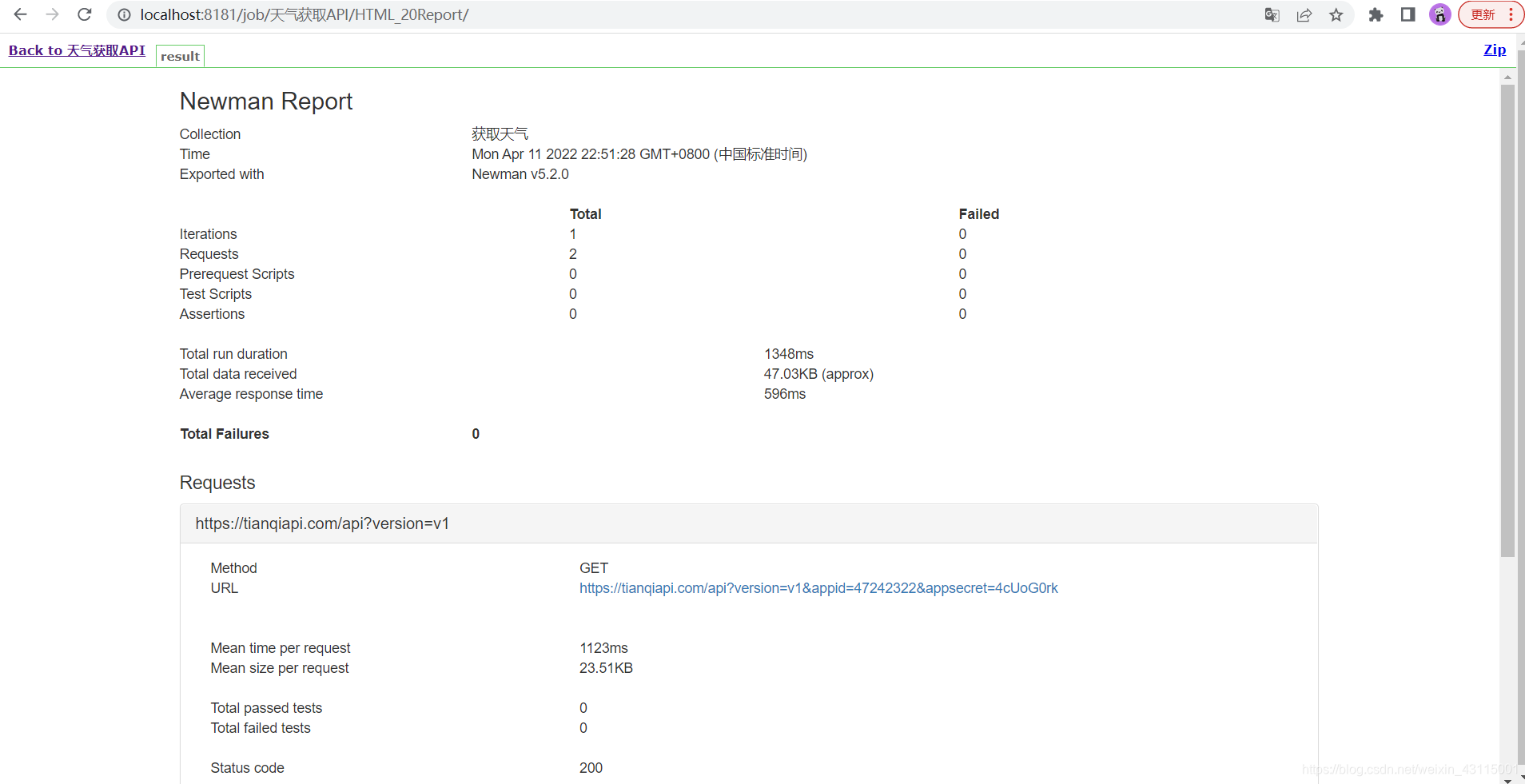Download report via Zip link
1525x784 pixels.
[x=1495, y=50]
